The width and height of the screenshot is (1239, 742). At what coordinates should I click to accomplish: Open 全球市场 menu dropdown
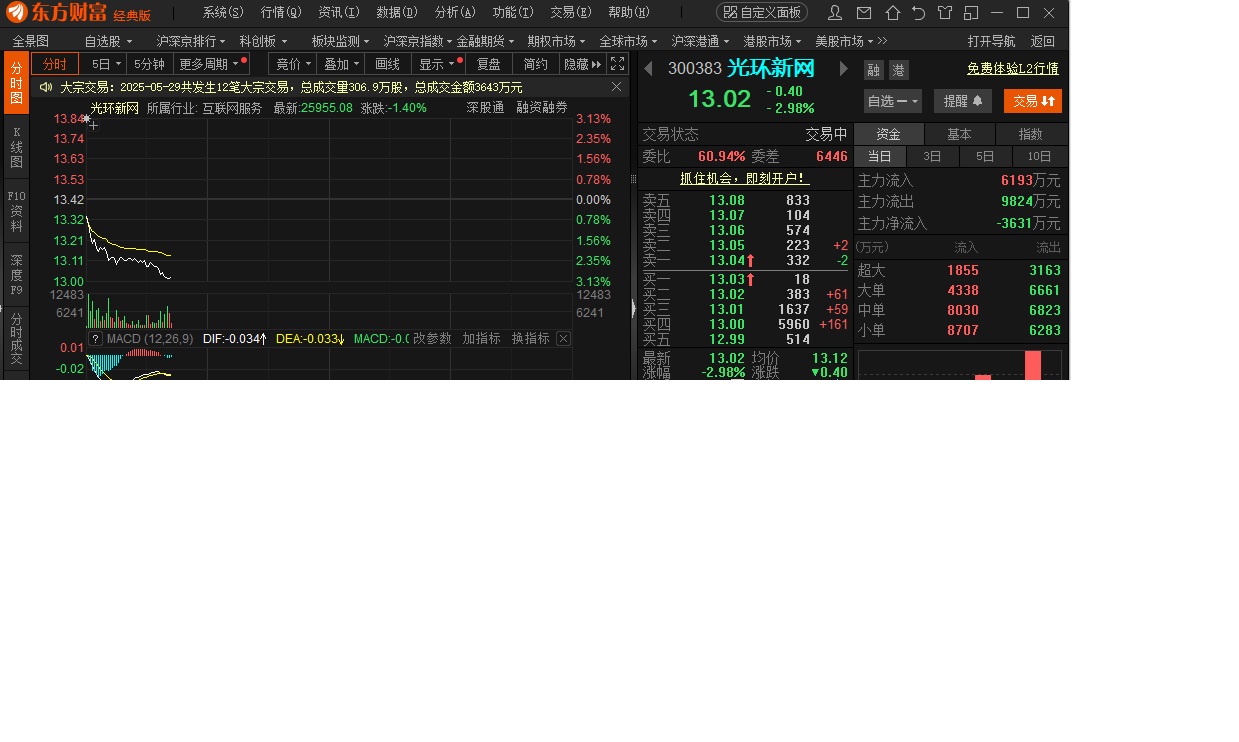click(x=629, y=41)
